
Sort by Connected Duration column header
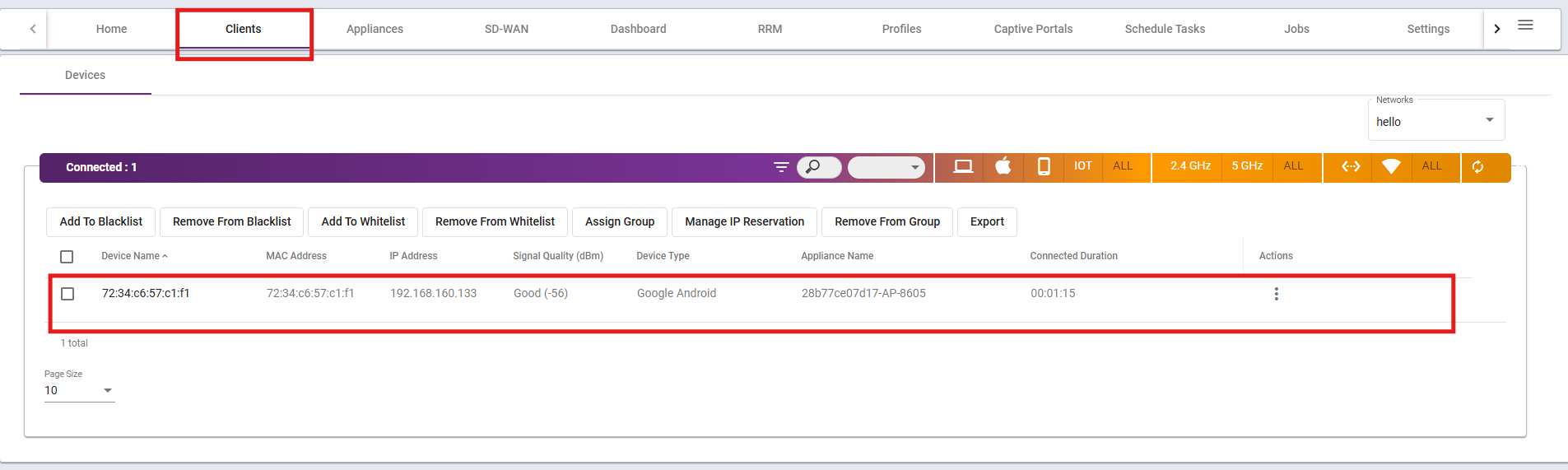point(1073,256)
